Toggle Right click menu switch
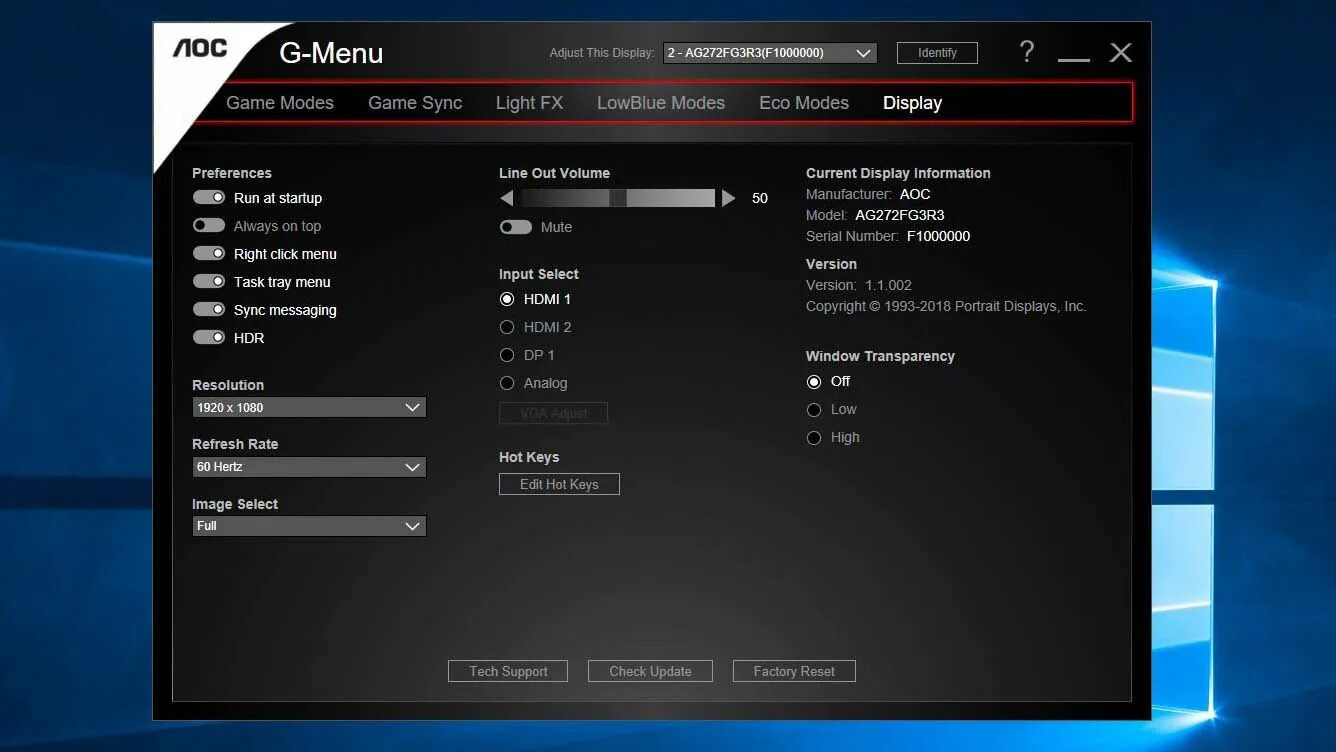1336x752 pixels. 209,254
